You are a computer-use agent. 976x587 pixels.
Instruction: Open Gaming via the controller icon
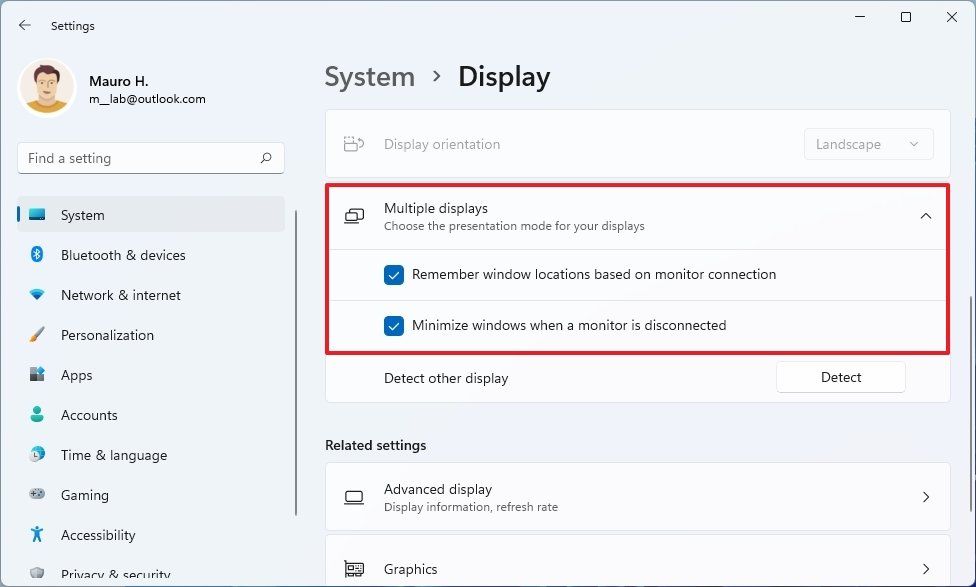click(x=36, y=495)
